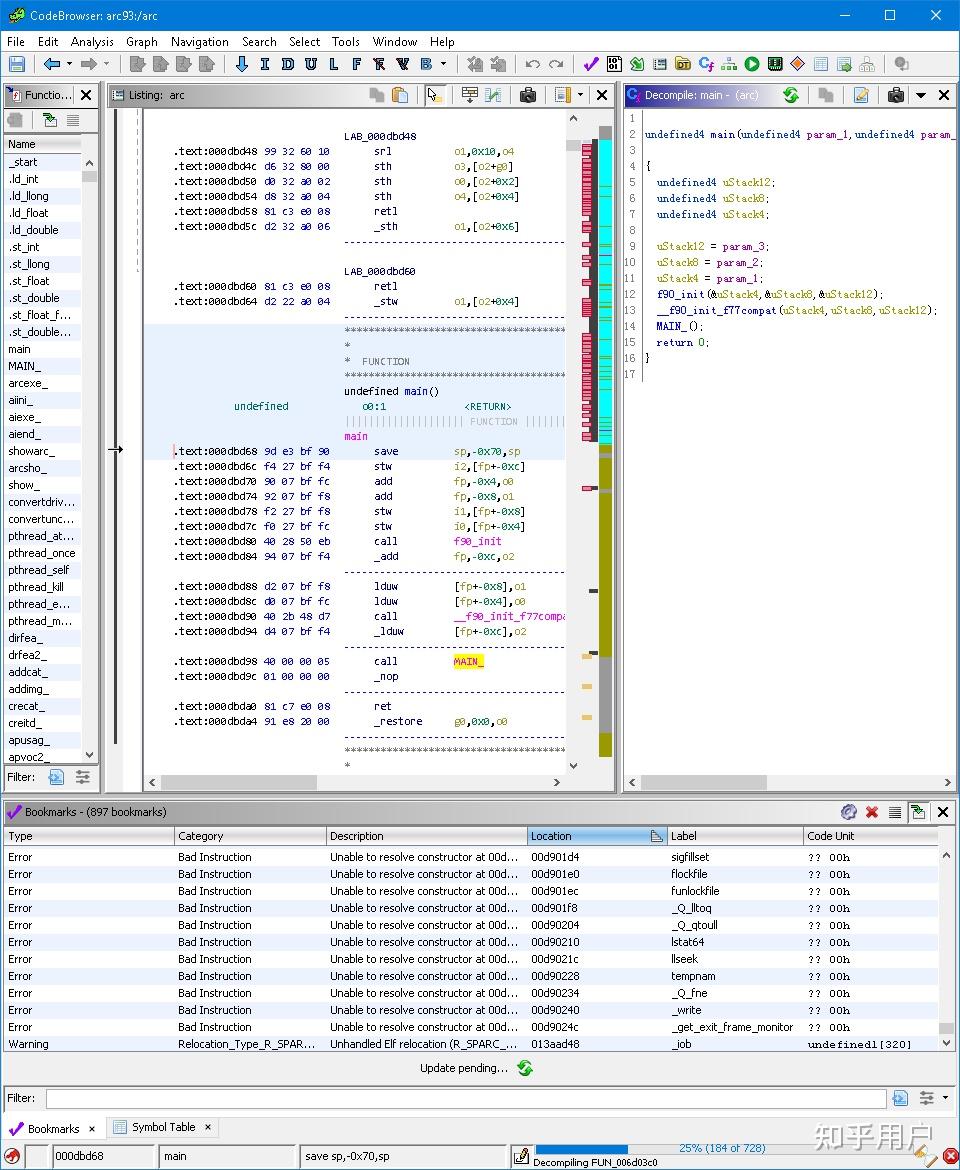Open the Listing field editor dropdown arrow
The width and height of the screenshot is (960, 1170).
coord(581,95)
